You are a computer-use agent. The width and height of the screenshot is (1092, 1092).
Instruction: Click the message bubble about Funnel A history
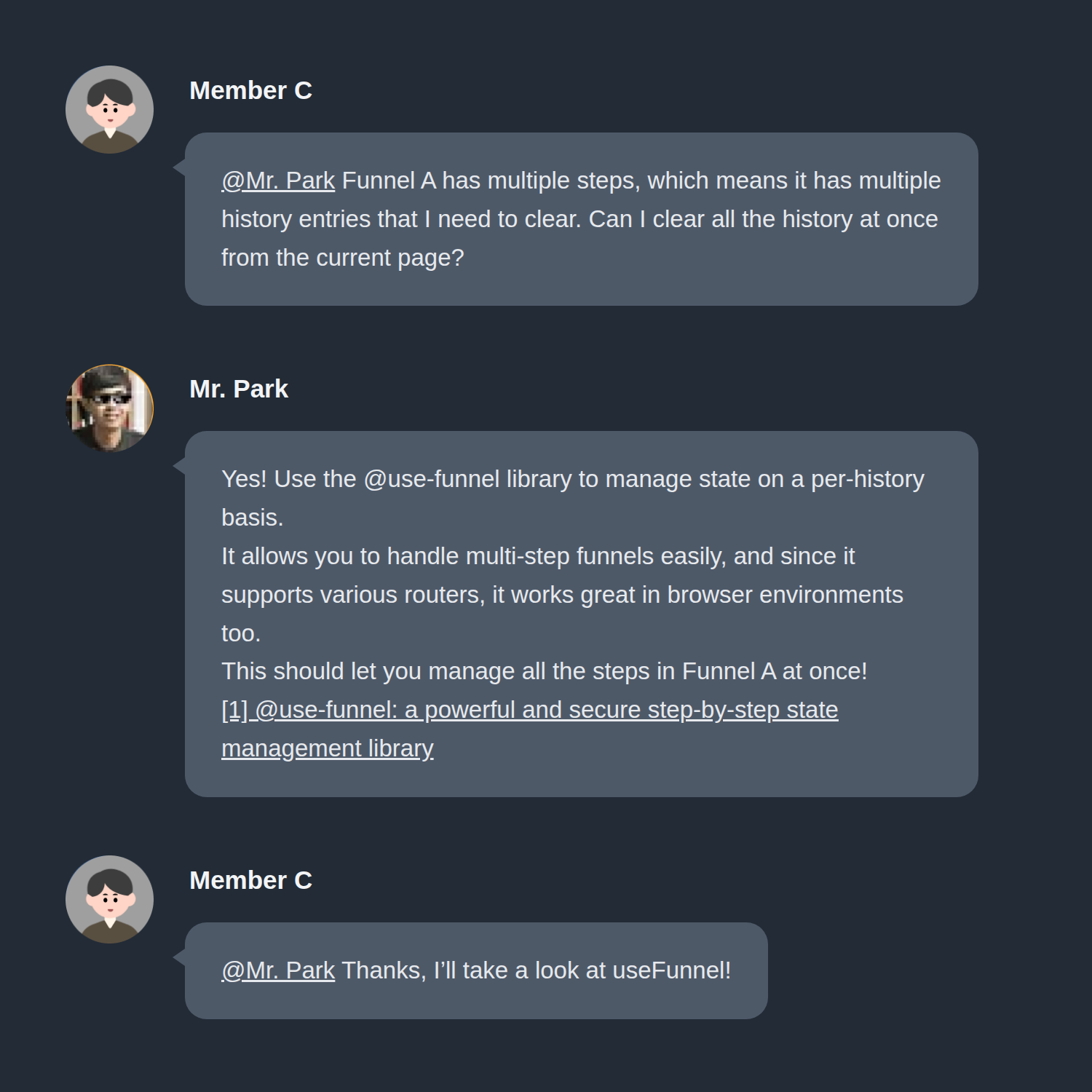581,219
